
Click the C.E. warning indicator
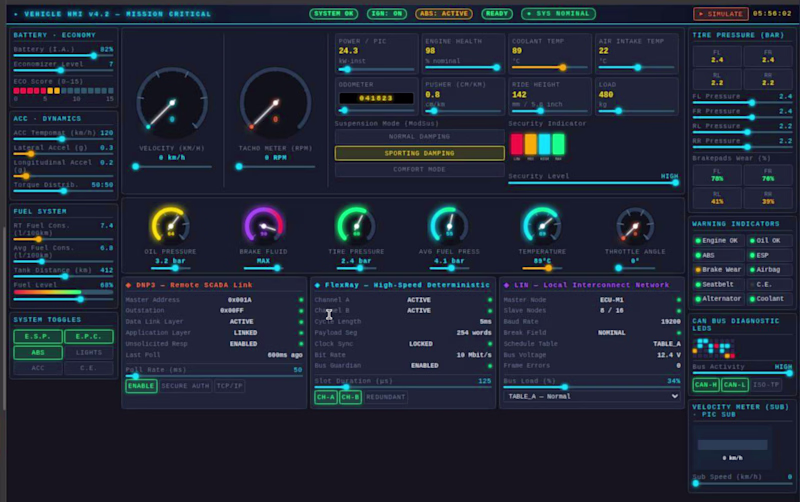pyautogui.click(x=769, y=284)
